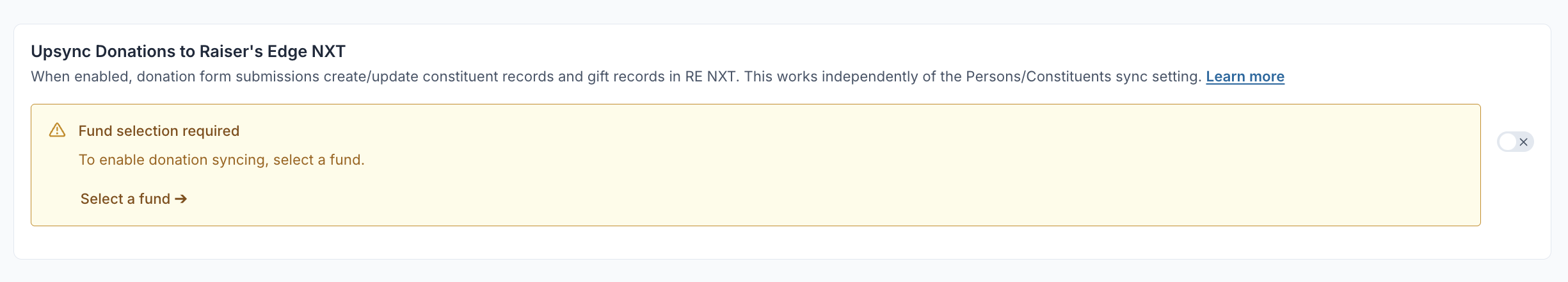Click the arrow icon after Select a fund
Image resolution: width=1568 pixels, height=282 pixels.
pos(181,199)
